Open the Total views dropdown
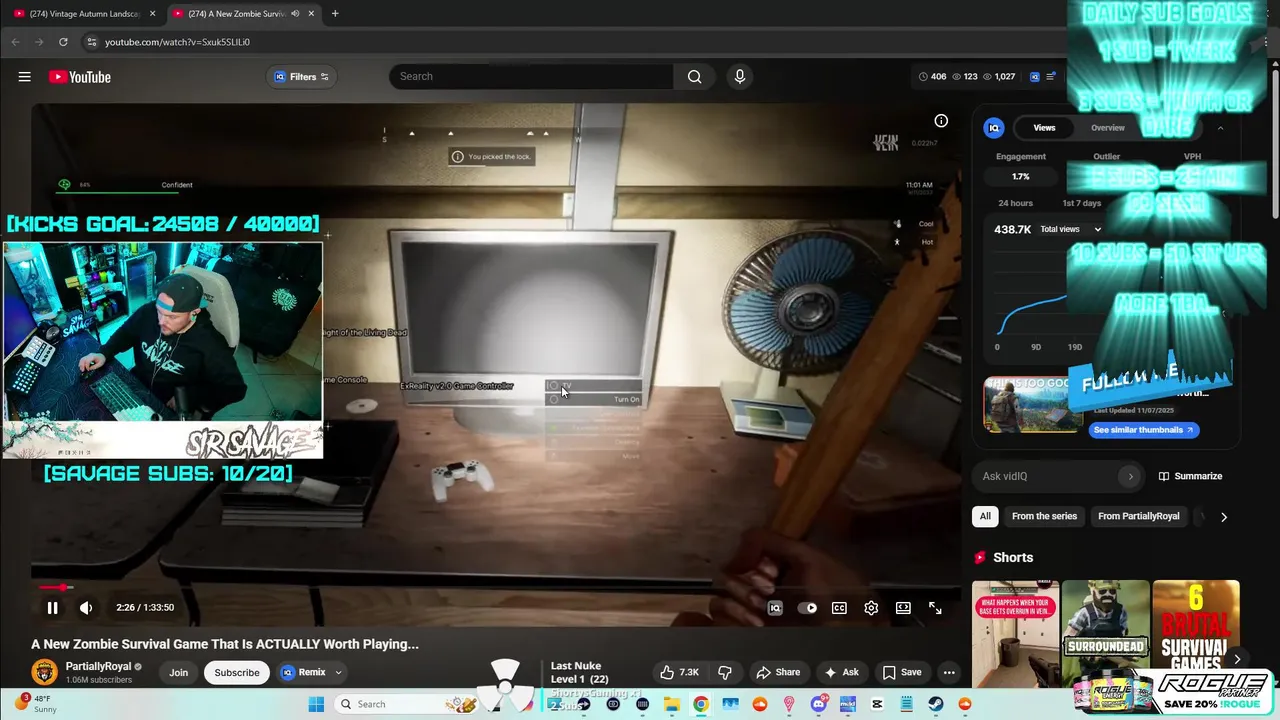1280x720 pixels. tap(1071, 229)
